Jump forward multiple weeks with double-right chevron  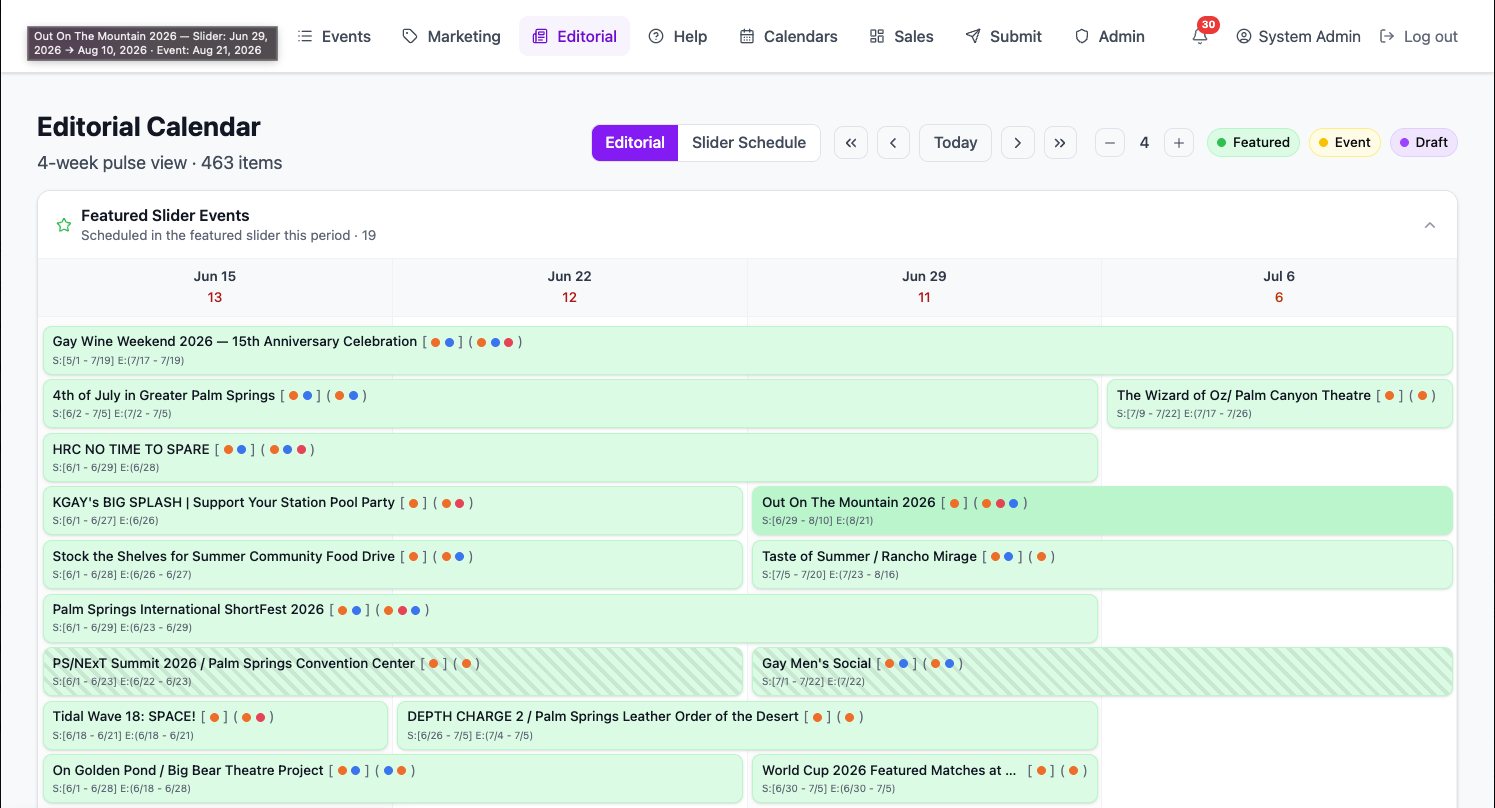pos(1060,143)
